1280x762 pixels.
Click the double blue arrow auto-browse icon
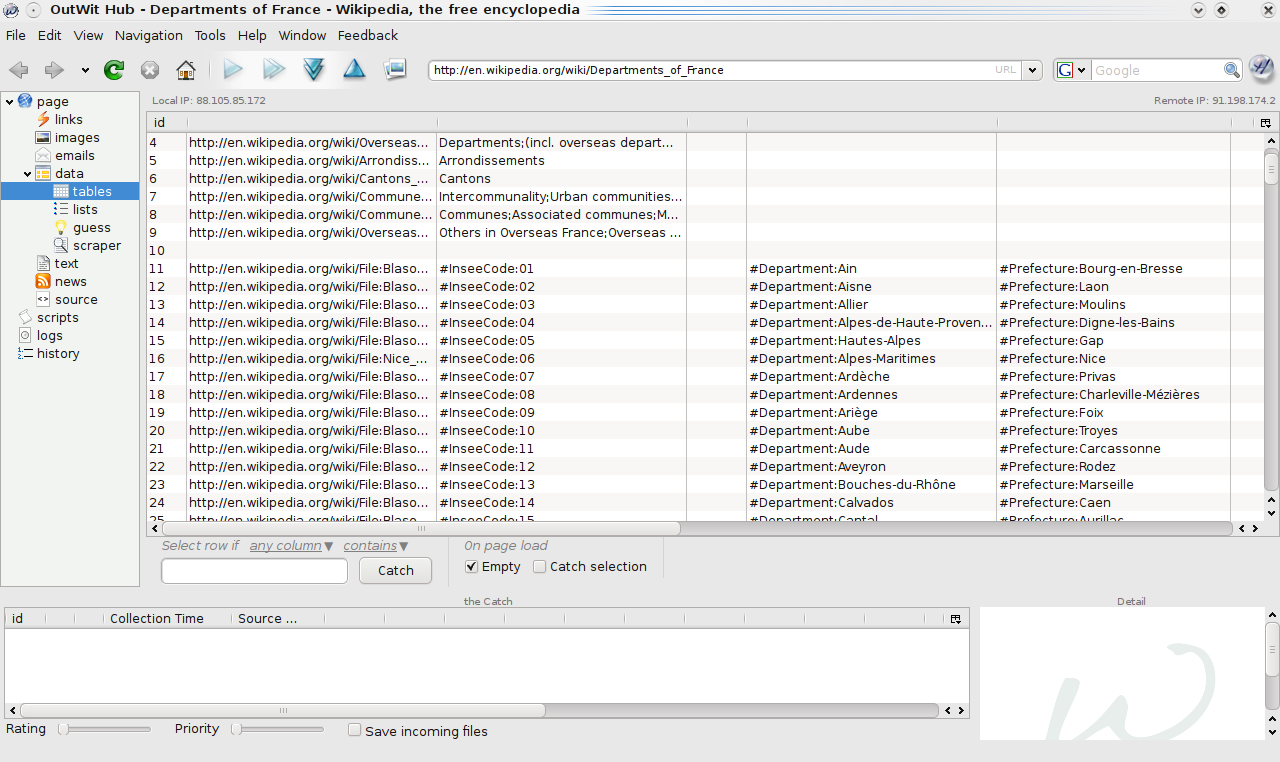[x=274, y=69]
